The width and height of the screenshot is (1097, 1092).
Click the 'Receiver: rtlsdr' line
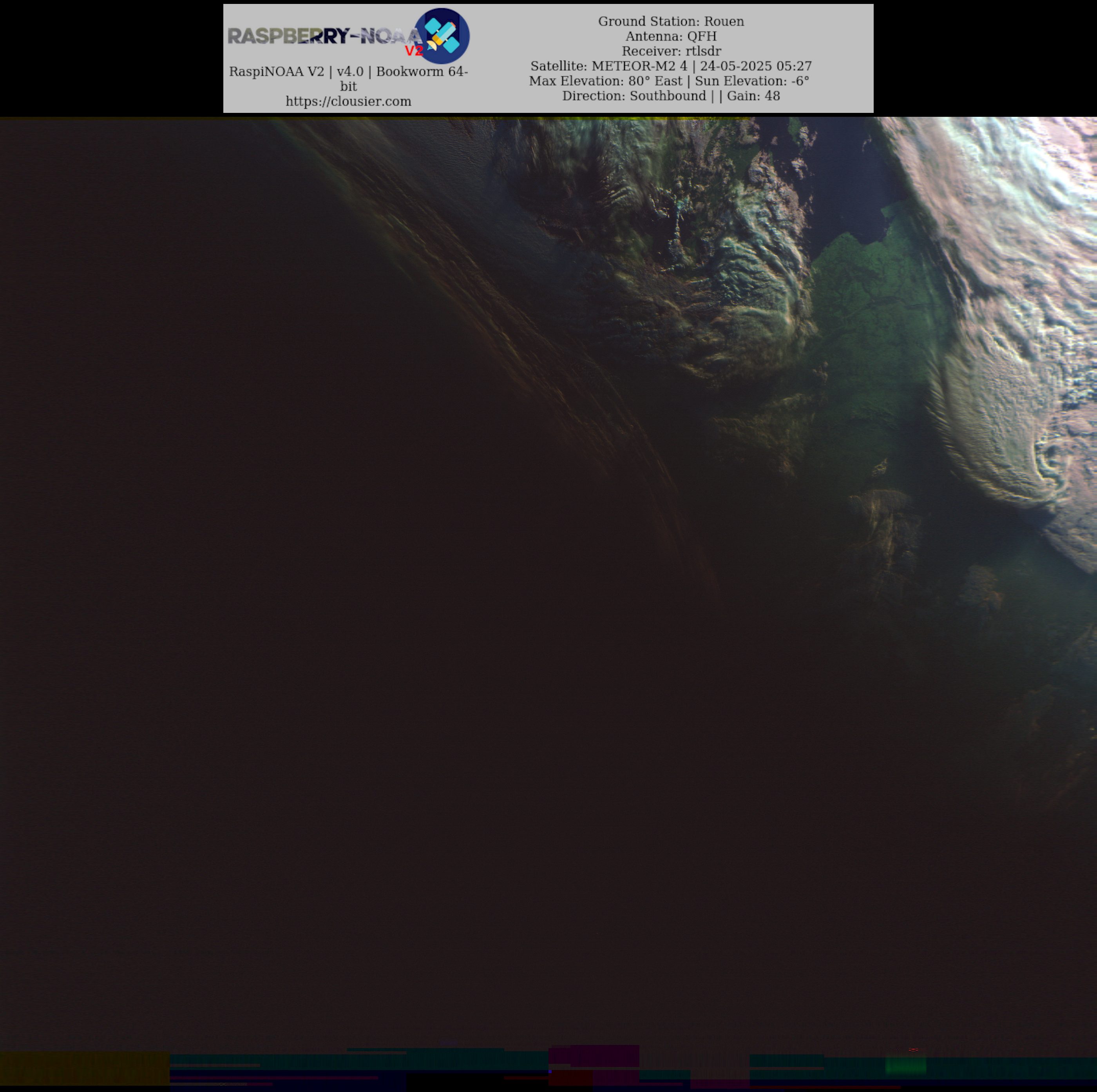671,51
